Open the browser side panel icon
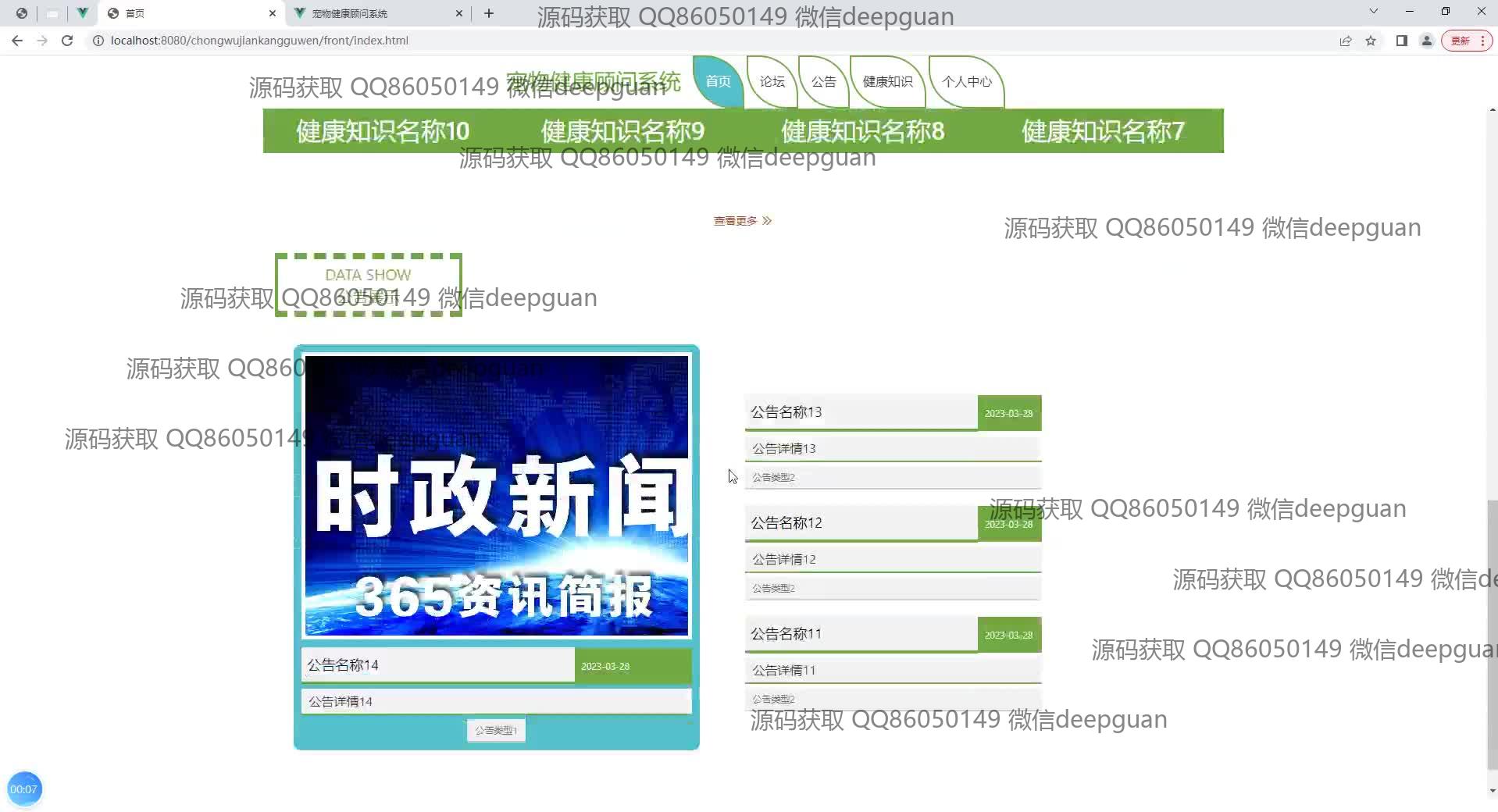The height and width of the screenshot is (812, 1498). tap(1402, 41)
